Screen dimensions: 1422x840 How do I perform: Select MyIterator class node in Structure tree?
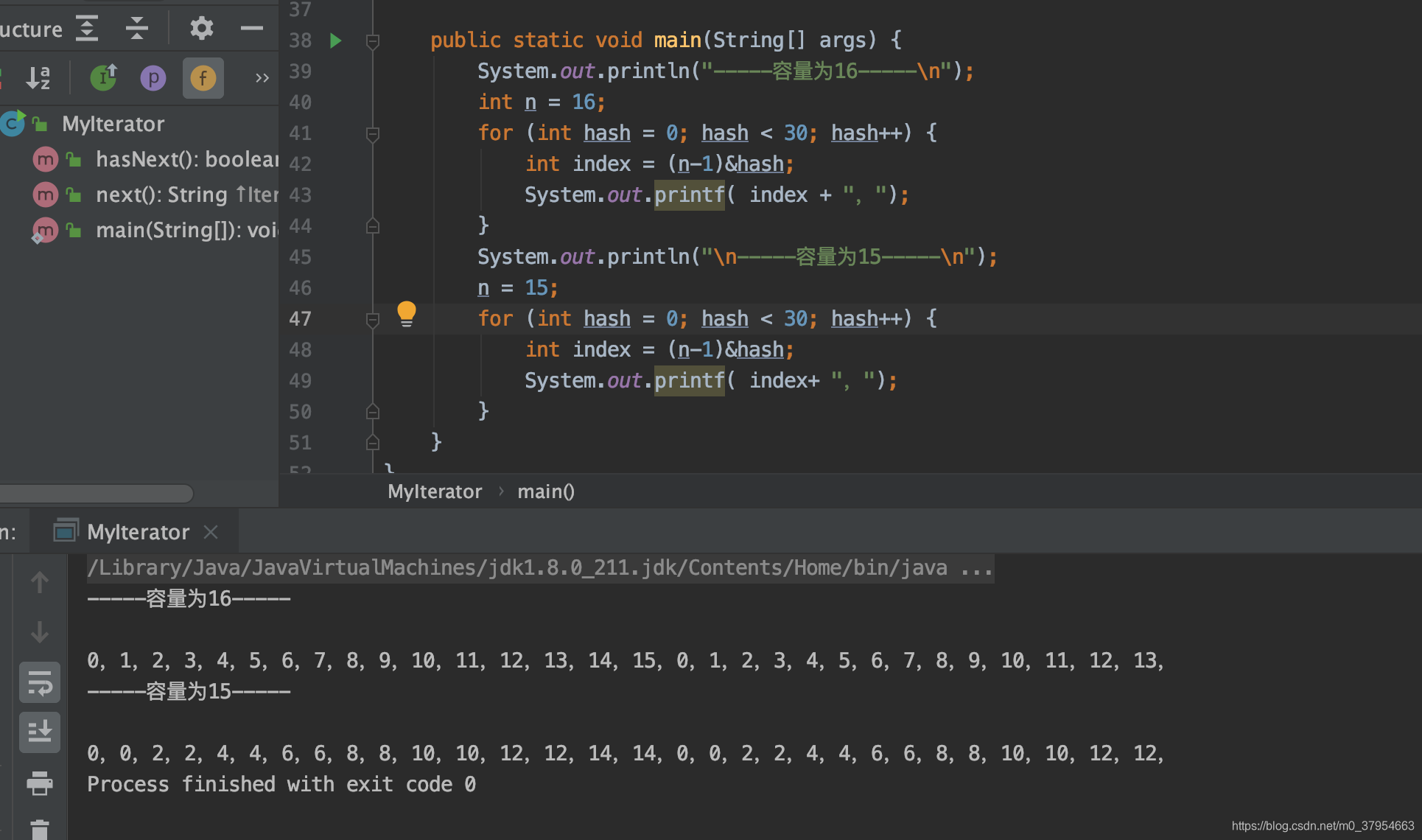[x=113, y=124]
